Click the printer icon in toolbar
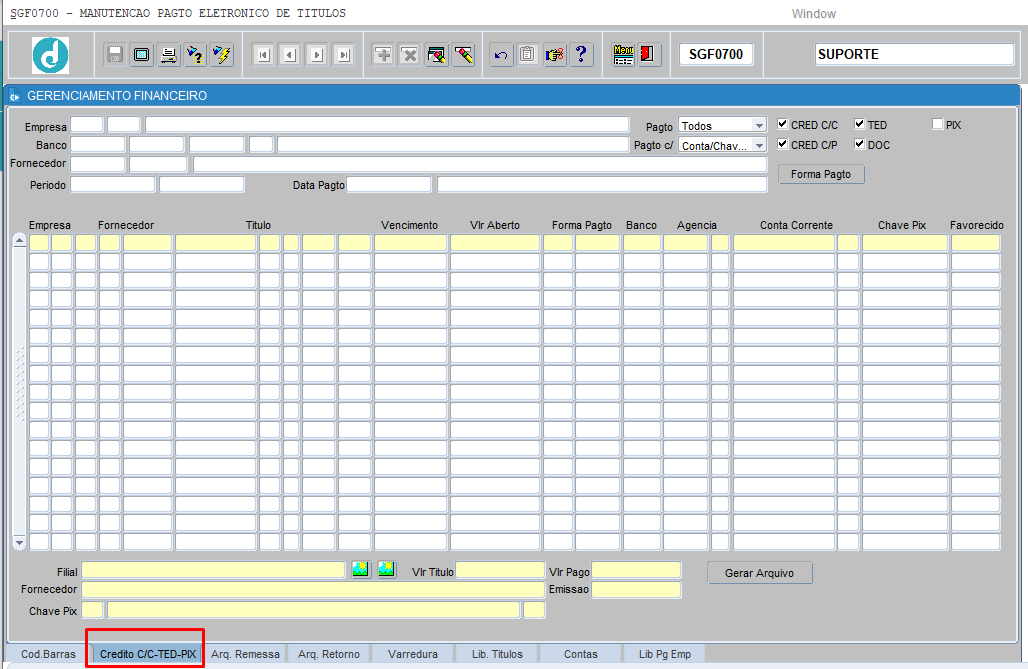Image resolution: width=1028 pixels, height=669 pixels. [x=169, y=55]
